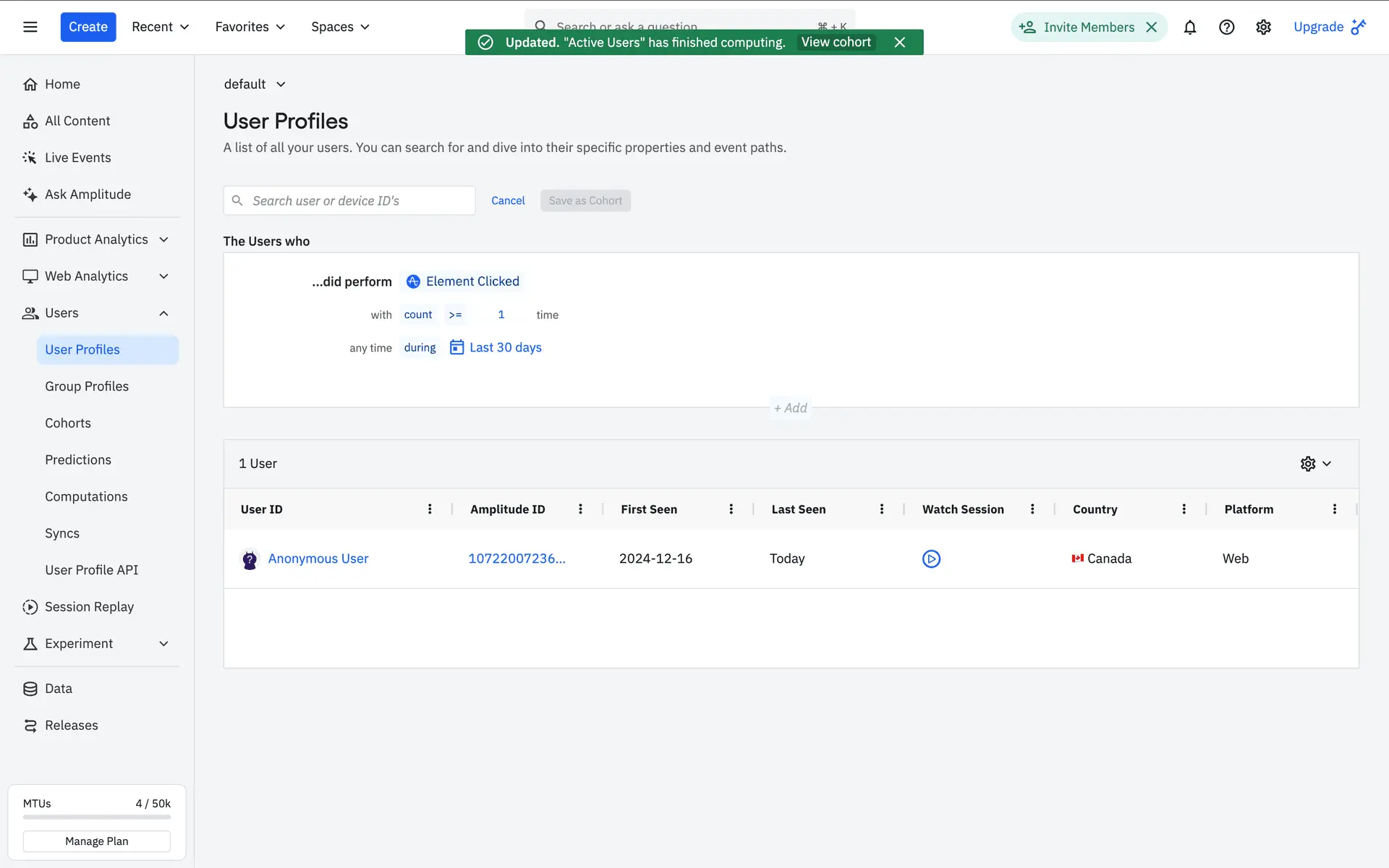Change the >= comparison operator

click(455, 315)
